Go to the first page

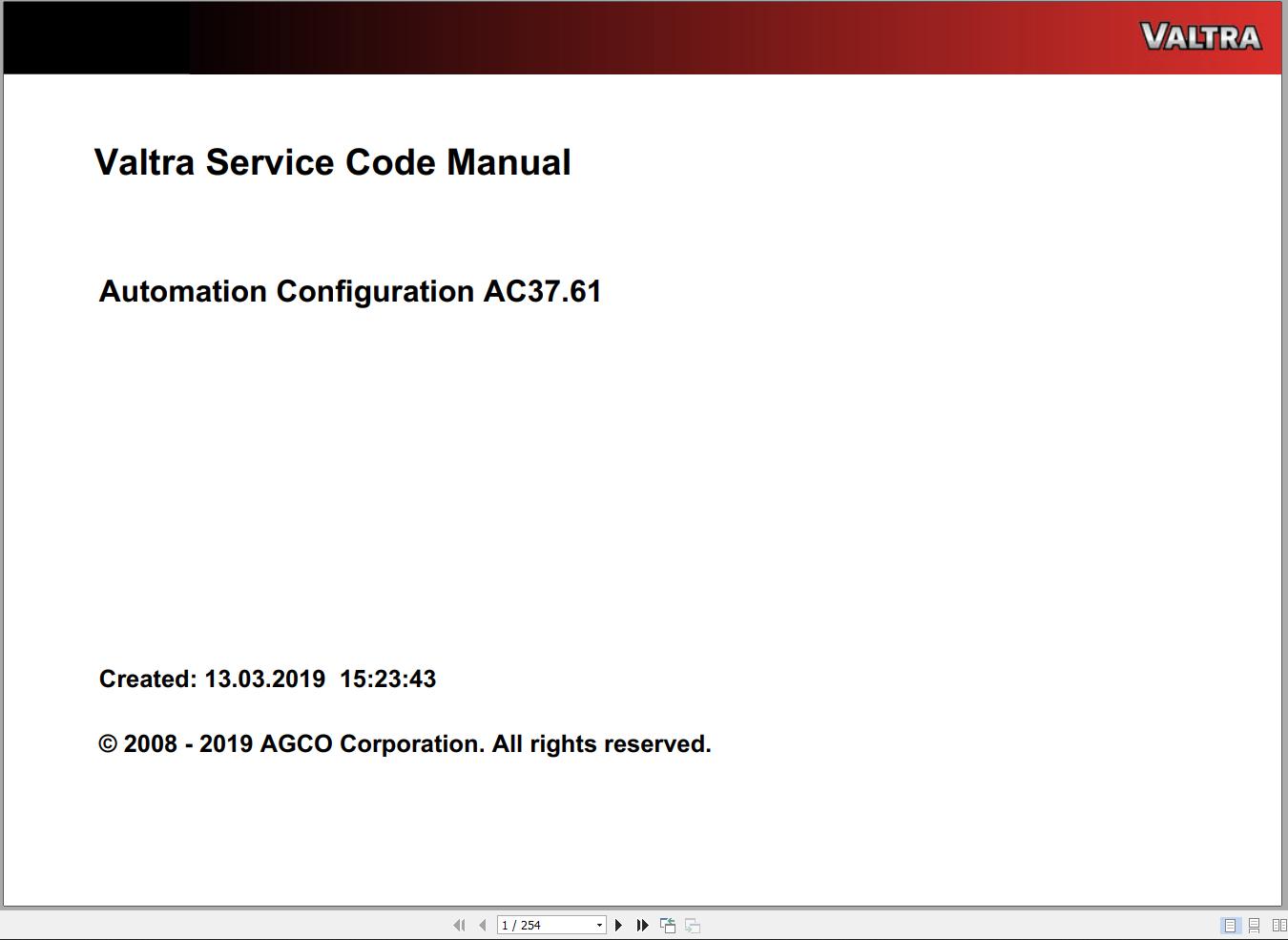point(459,925)
